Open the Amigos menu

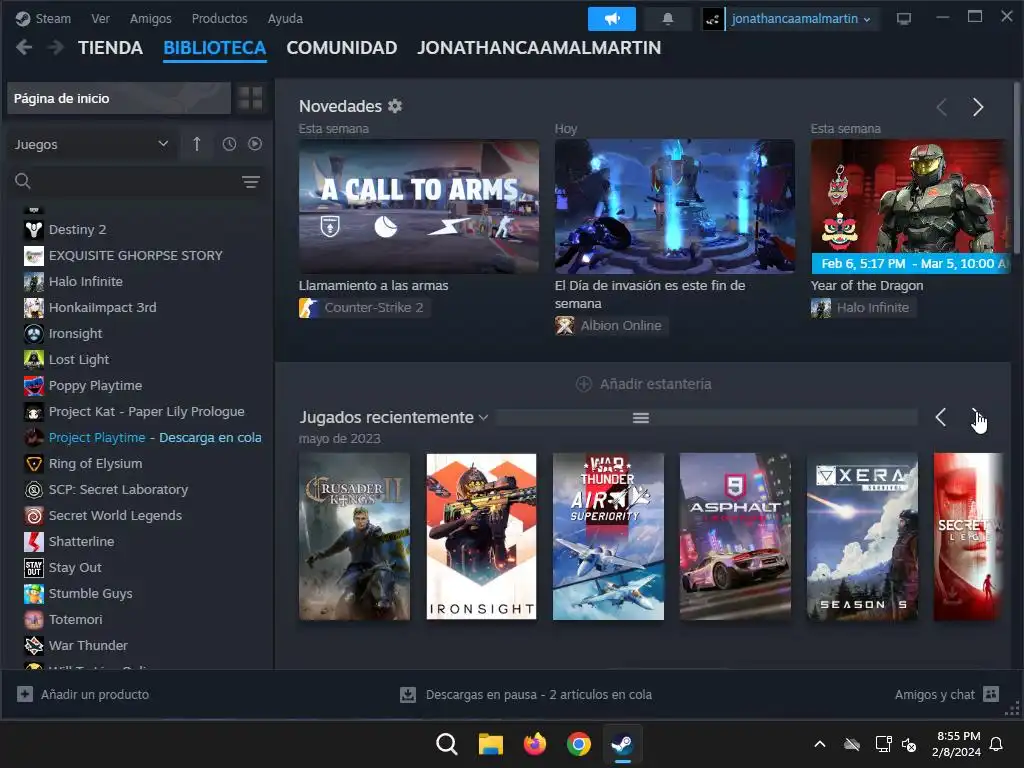[150, 18]
